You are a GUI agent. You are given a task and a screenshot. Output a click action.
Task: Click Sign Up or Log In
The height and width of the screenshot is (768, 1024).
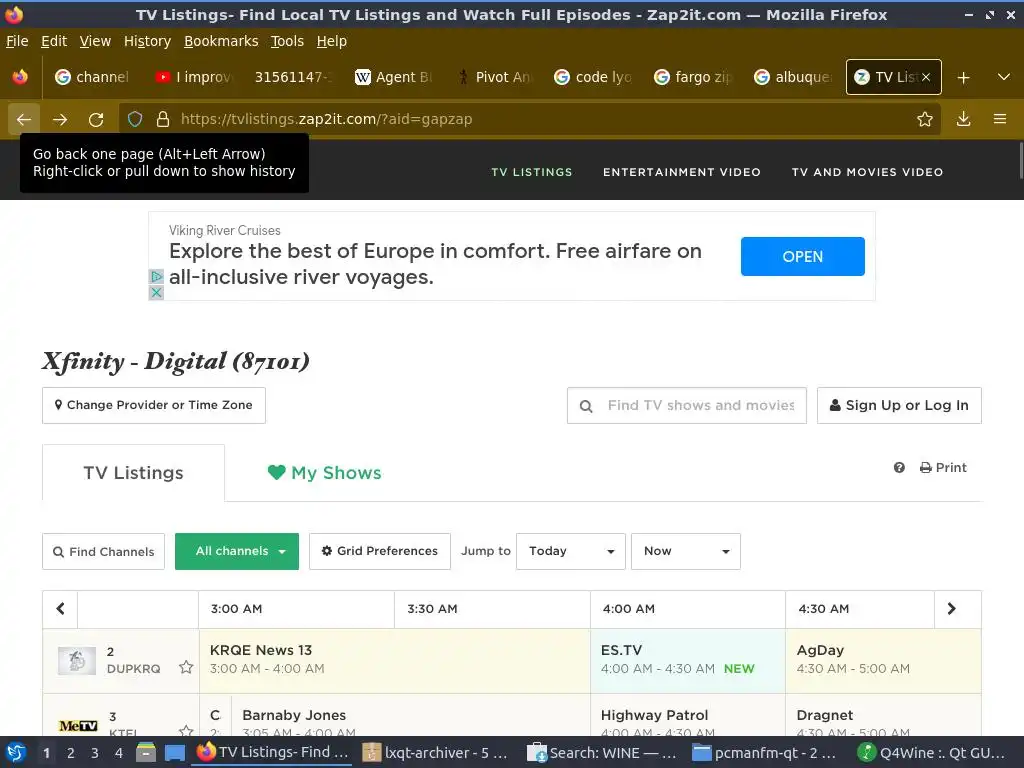899,405
